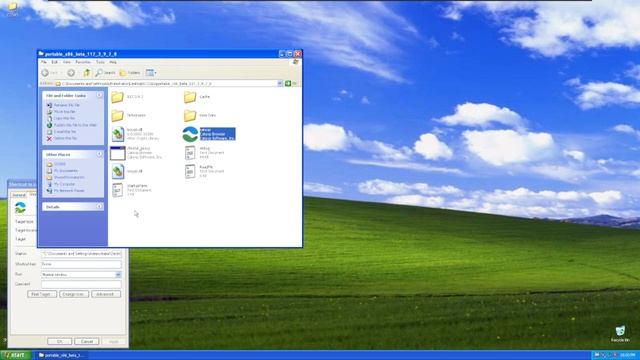Switch to General tab in Shortcut dialog

(19, 195)
